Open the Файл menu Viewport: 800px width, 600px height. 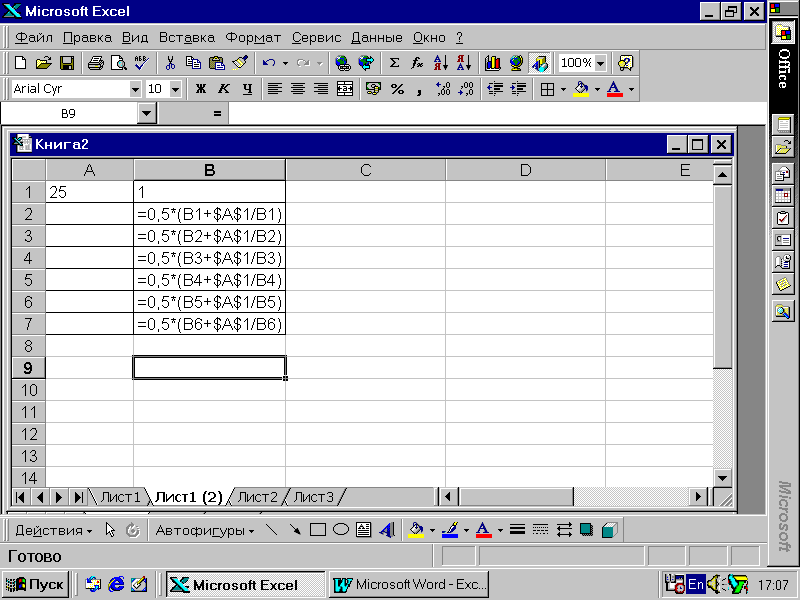(x=34, y=38)
